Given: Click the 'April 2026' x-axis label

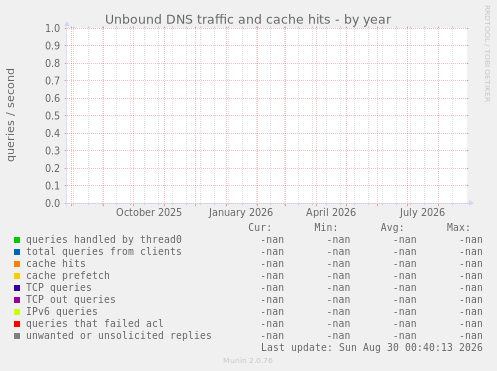Looking at the screenshot, I should [331, 212].
